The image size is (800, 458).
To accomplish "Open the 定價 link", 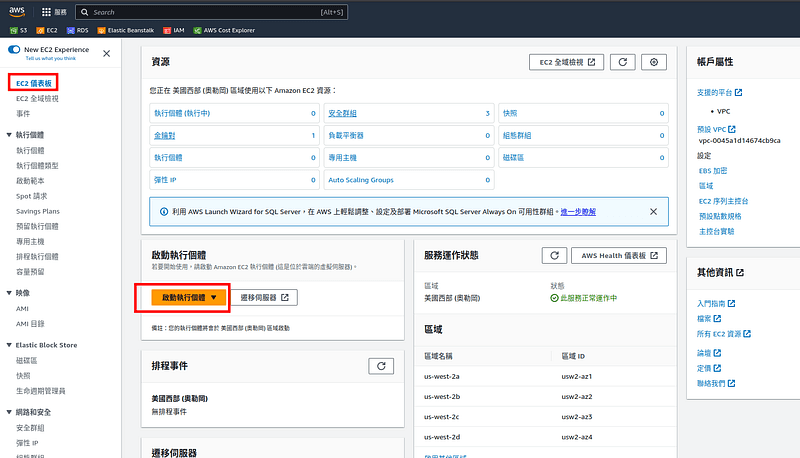I will tap(709, 368).
